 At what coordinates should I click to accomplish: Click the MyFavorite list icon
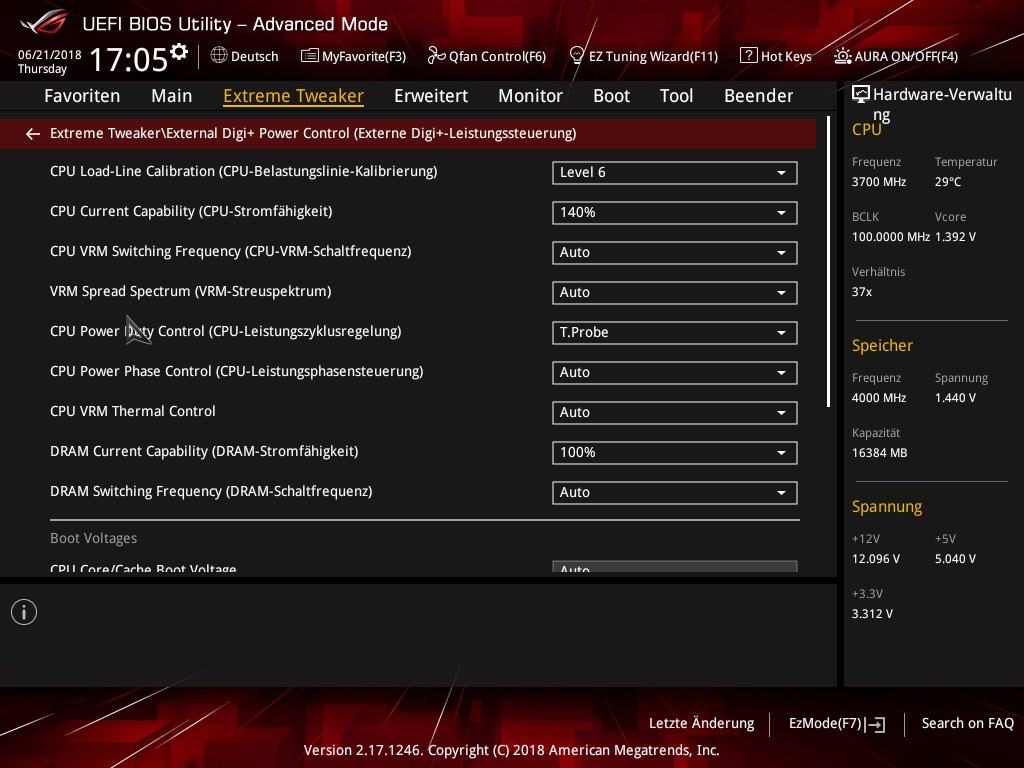310,56
